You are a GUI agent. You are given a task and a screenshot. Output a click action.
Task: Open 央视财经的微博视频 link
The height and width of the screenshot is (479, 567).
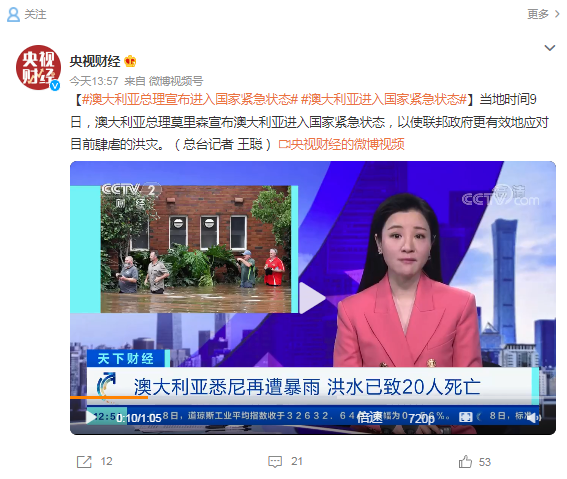click(x=341, y=144)
